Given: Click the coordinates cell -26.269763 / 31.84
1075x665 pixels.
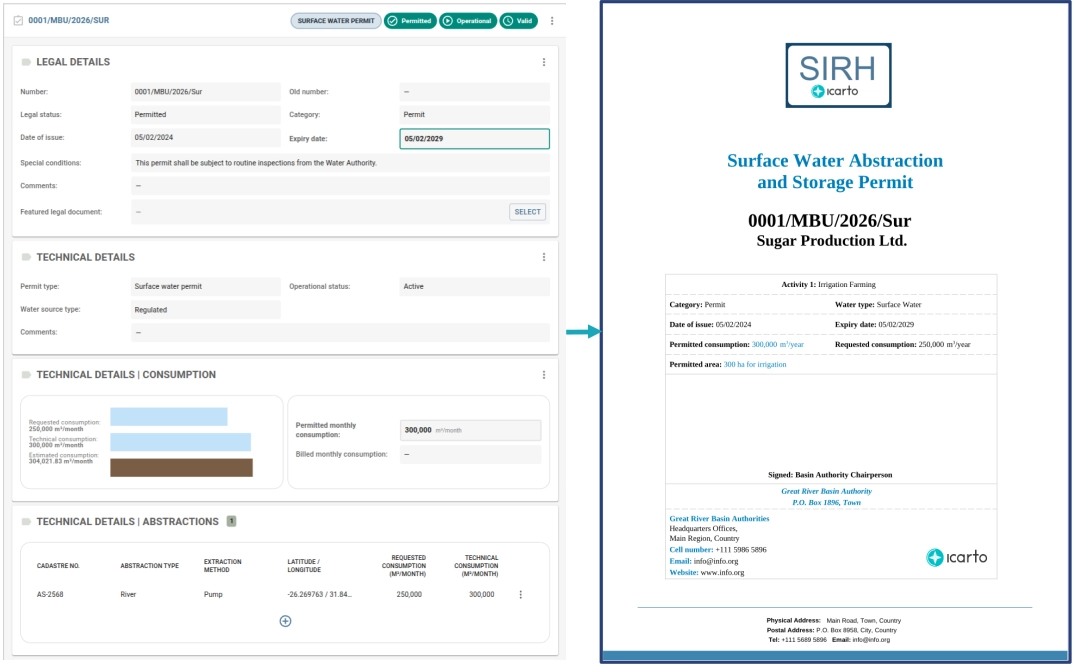Looking at the screenshot, I should coord(319,595).
